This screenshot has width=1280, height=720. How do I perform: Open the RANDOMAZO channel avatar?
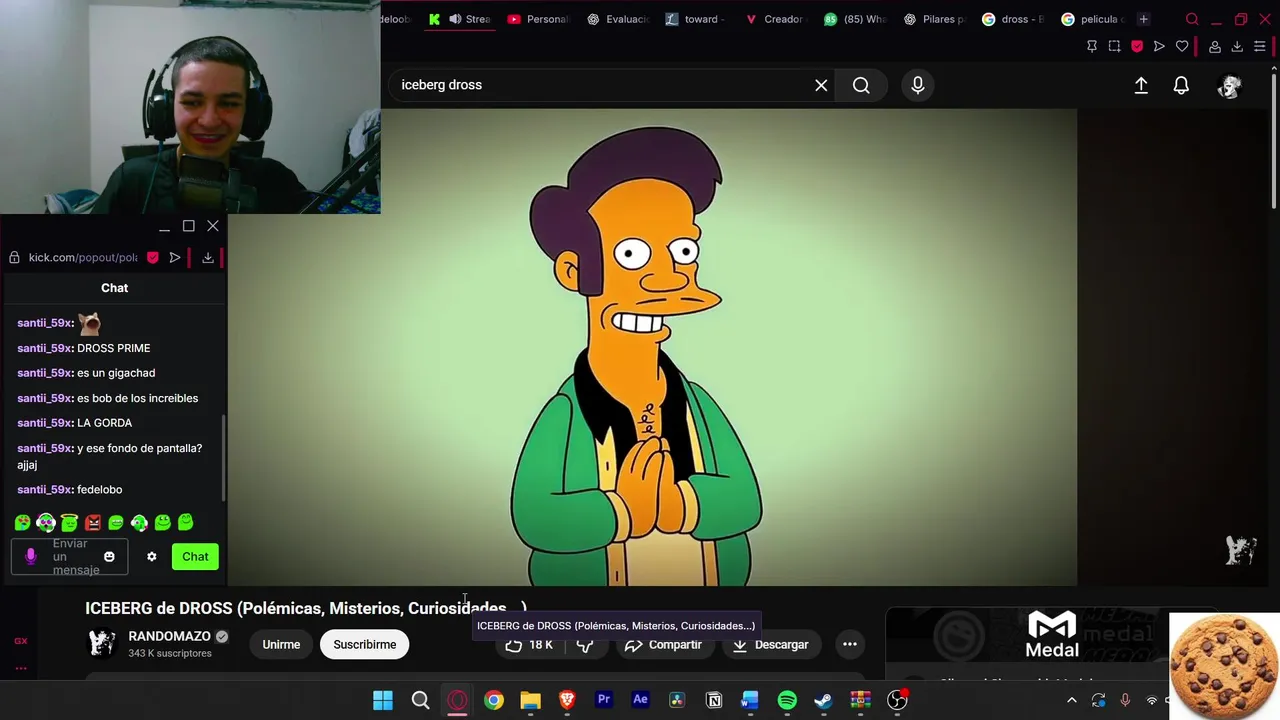click(102, 643)
